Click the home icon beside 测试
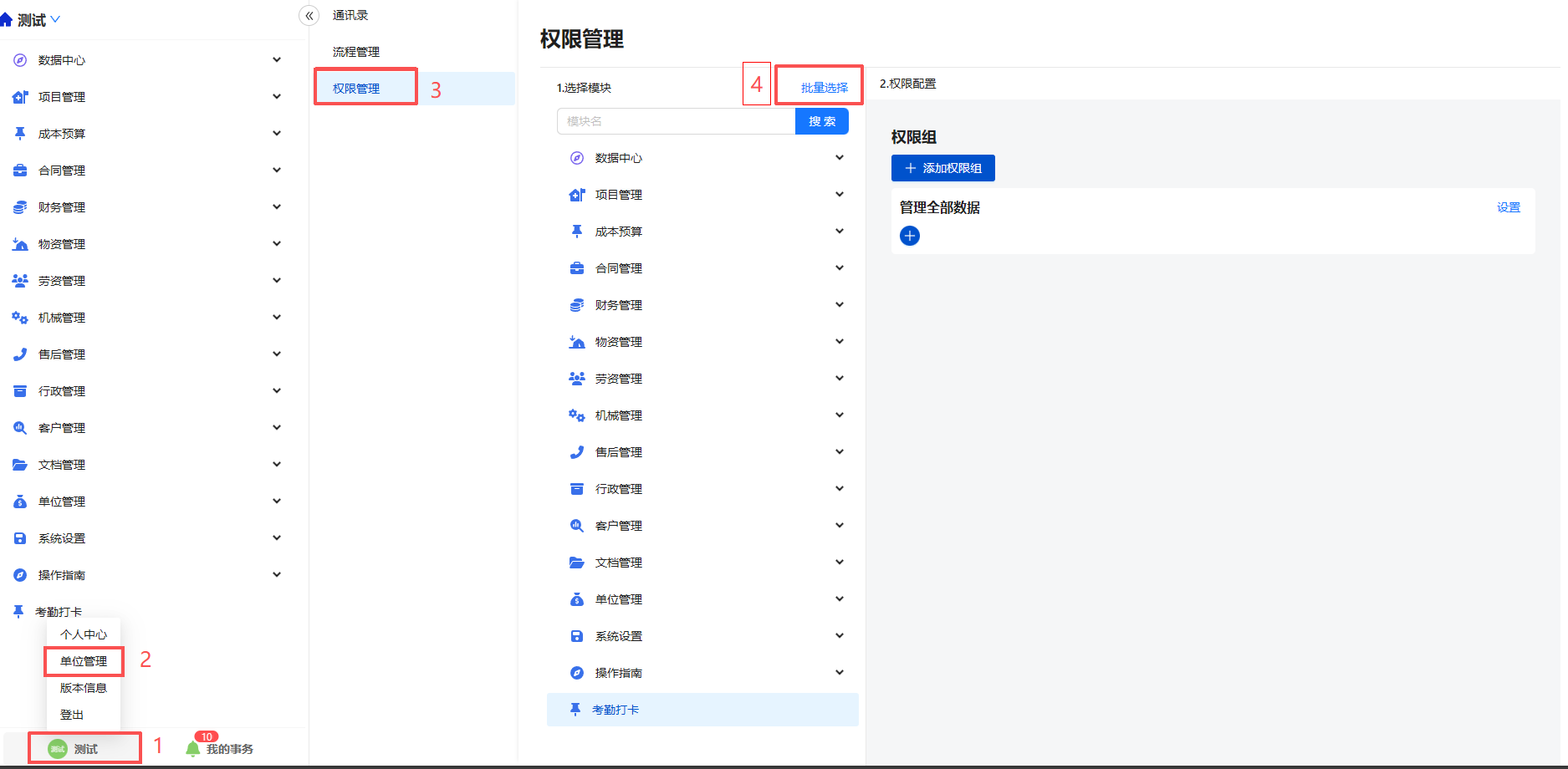This screenshot has height=769, width=1568. click(7, 19)
